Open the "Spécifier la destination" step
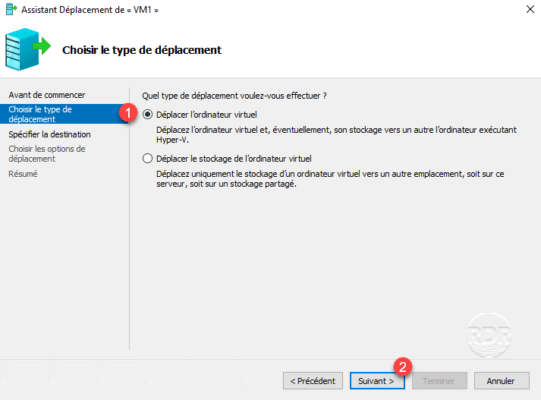Image resolution: width=541 pixels, height=400 pixels. (x=50, y=134)
